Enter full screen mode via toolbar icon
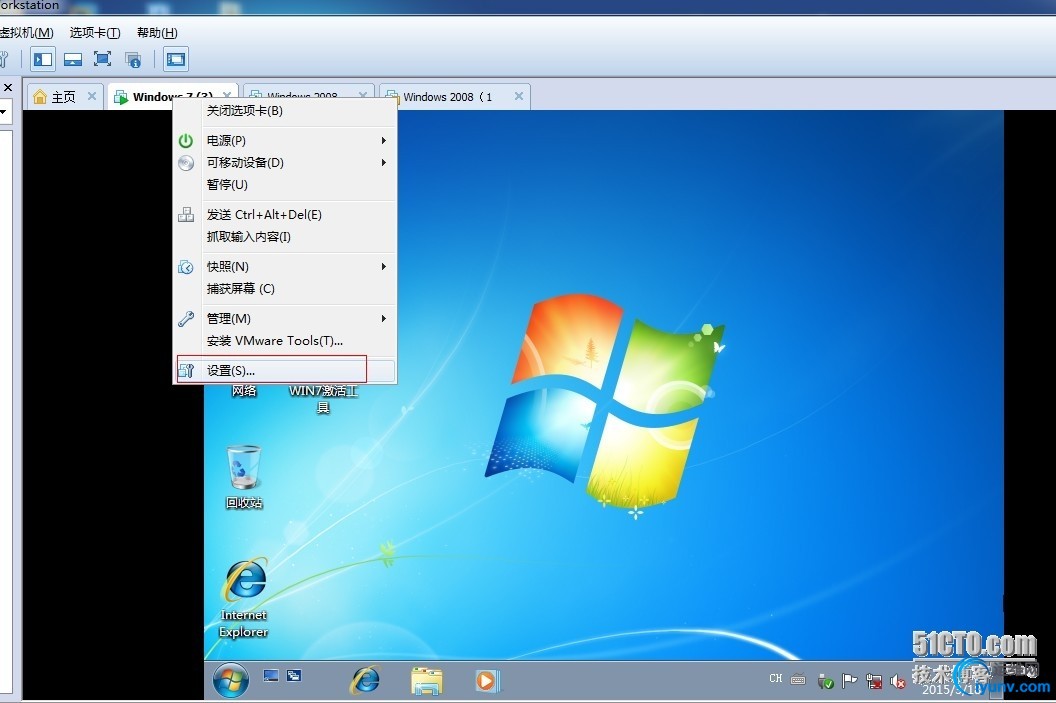Screen dimensions: 1056x703 click(102, 59)
